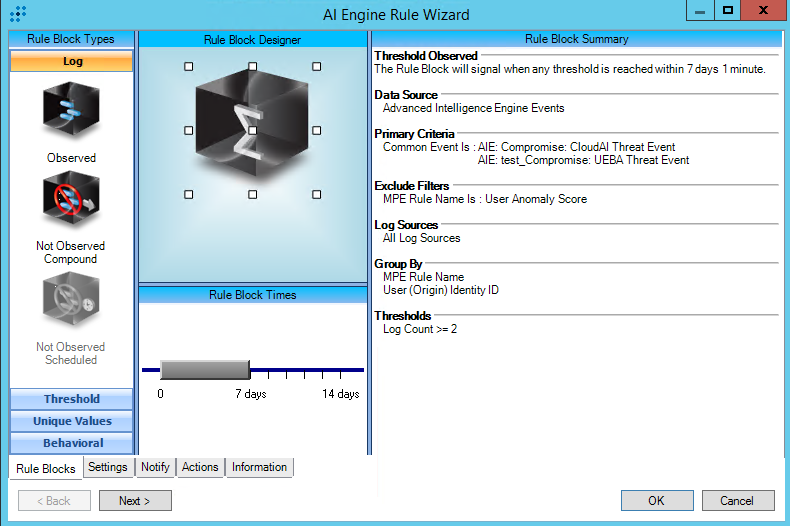This screenshot has width=790, height=526.
Task: Expand the Threshold rule block types section
Action: 71,399
